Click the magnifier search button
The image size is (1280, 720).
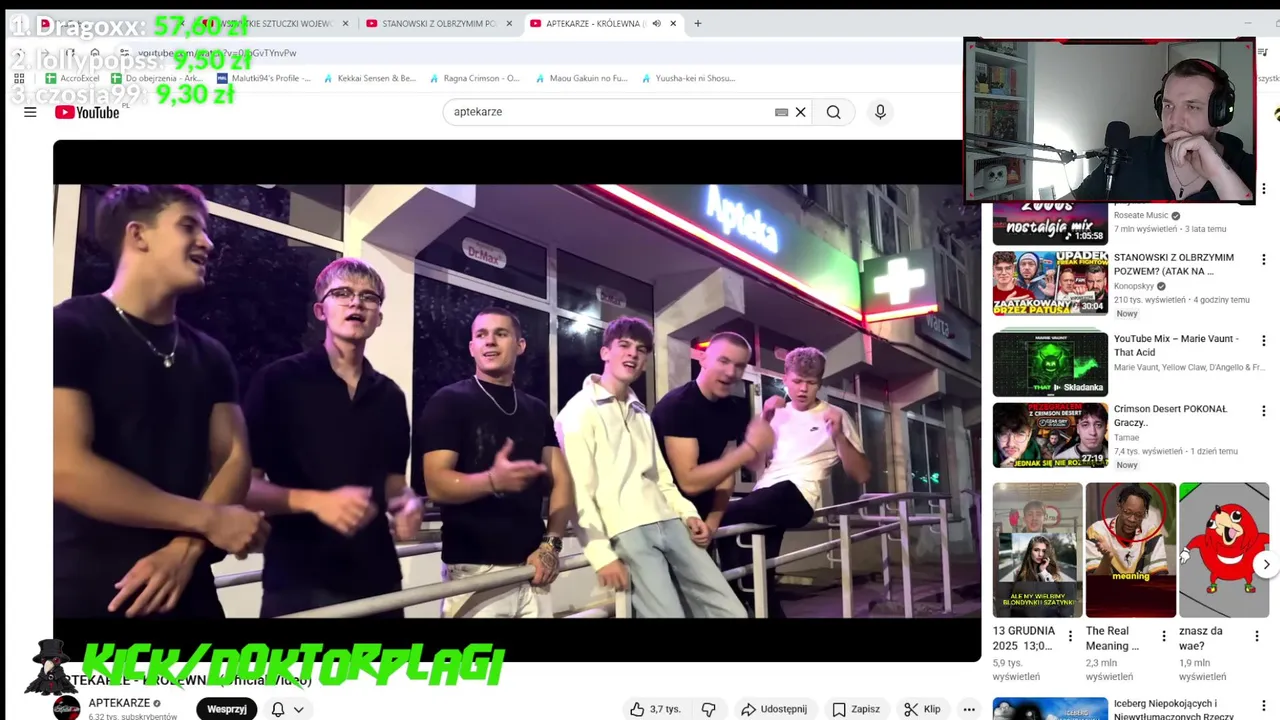click(x=833, y=112)
